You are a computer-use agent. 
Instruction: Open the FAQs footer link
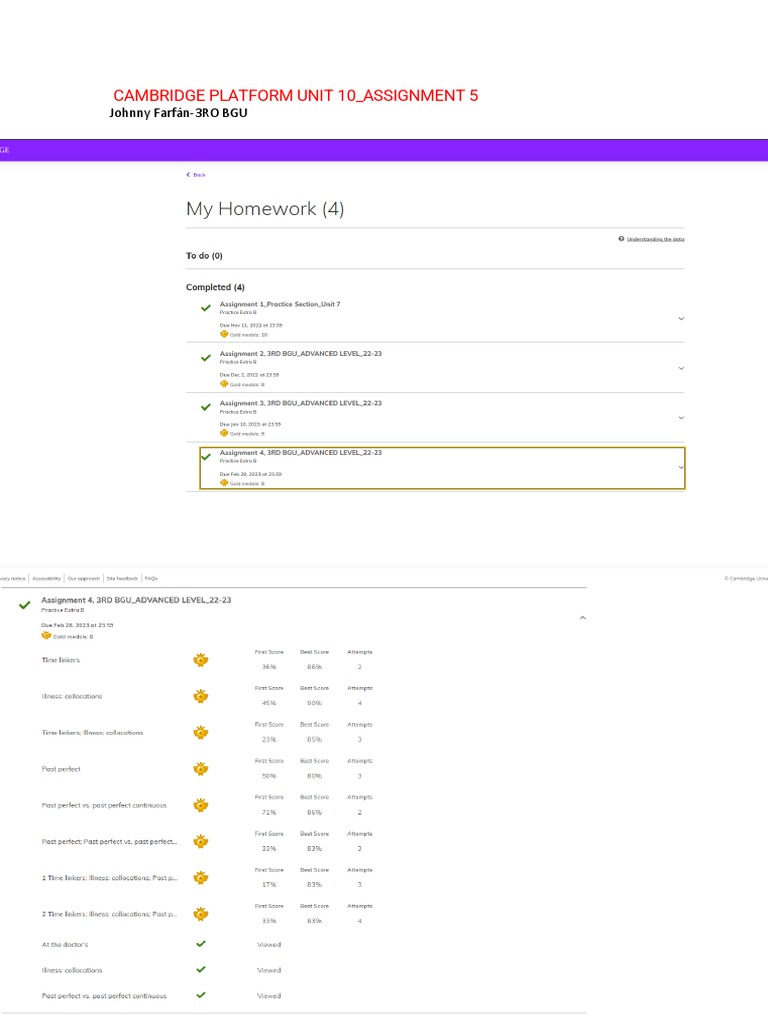pyautogui.click(x=151, y=578)
